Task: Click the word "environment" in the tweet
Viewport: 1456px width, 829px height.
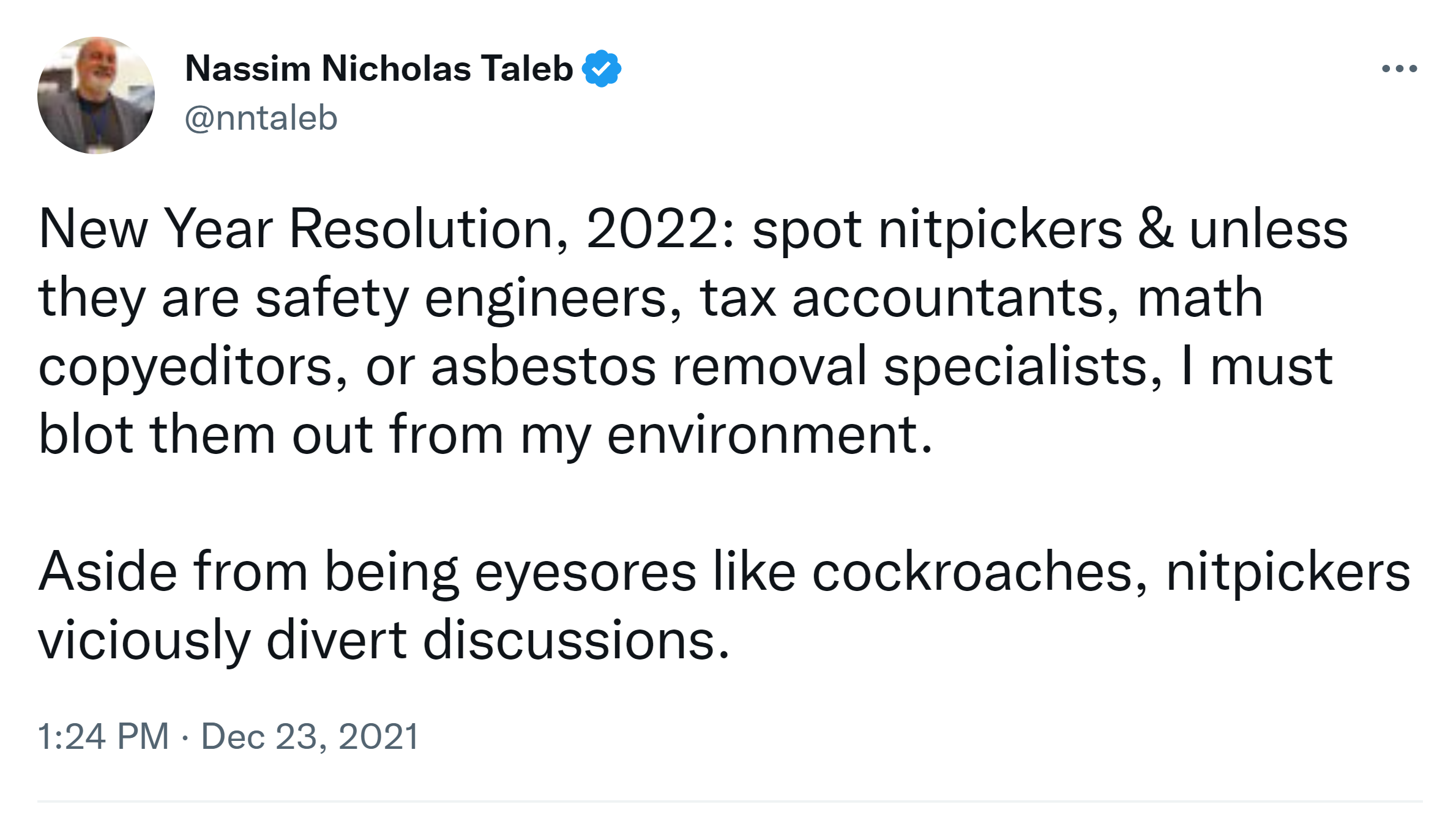Action: coord(769,435)
